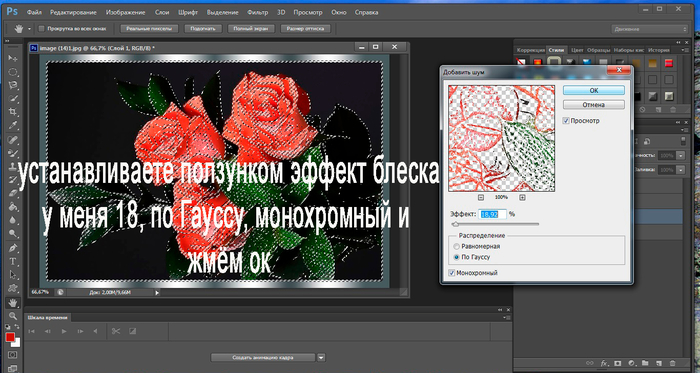
Task: Select the Blur tool
Action: pos(13,220)
